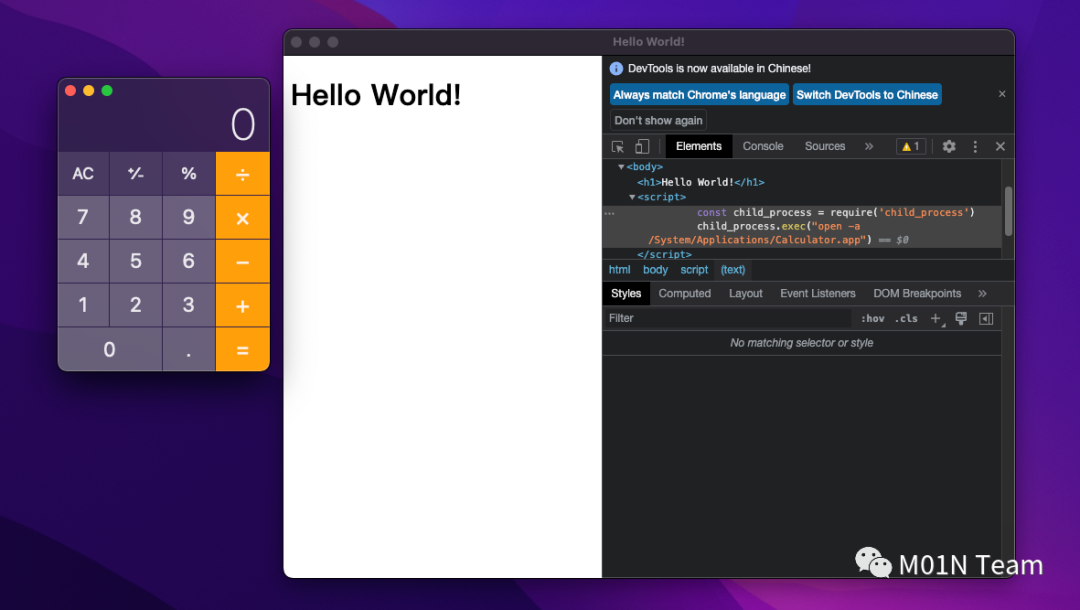This screenshot has width=1080, height=610.
Task: Close the DevTools panel
Action: click(1000, 147)
